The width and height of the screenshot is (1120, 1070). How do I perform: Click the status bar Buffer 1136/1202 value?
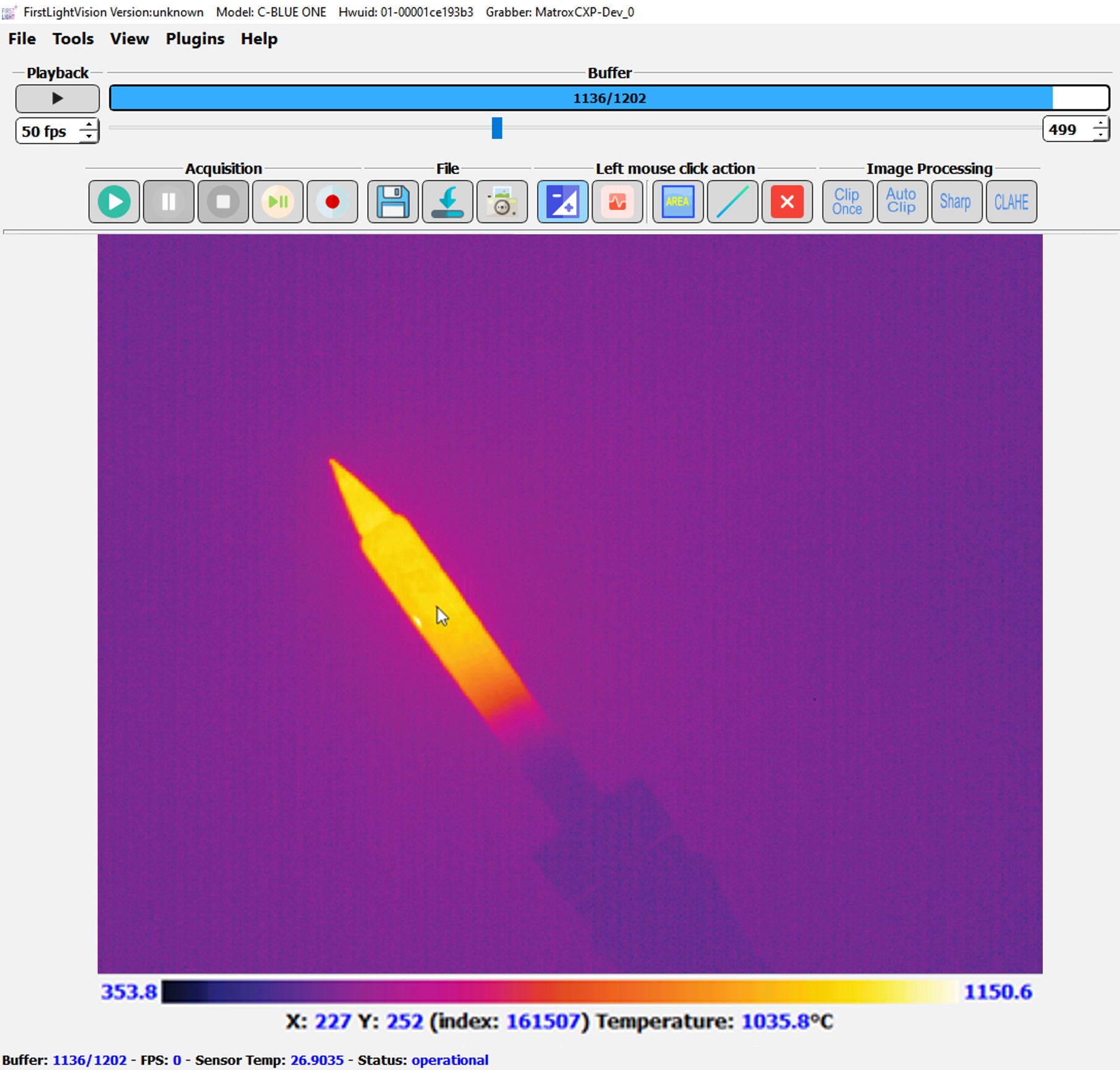coord(90,1060)
